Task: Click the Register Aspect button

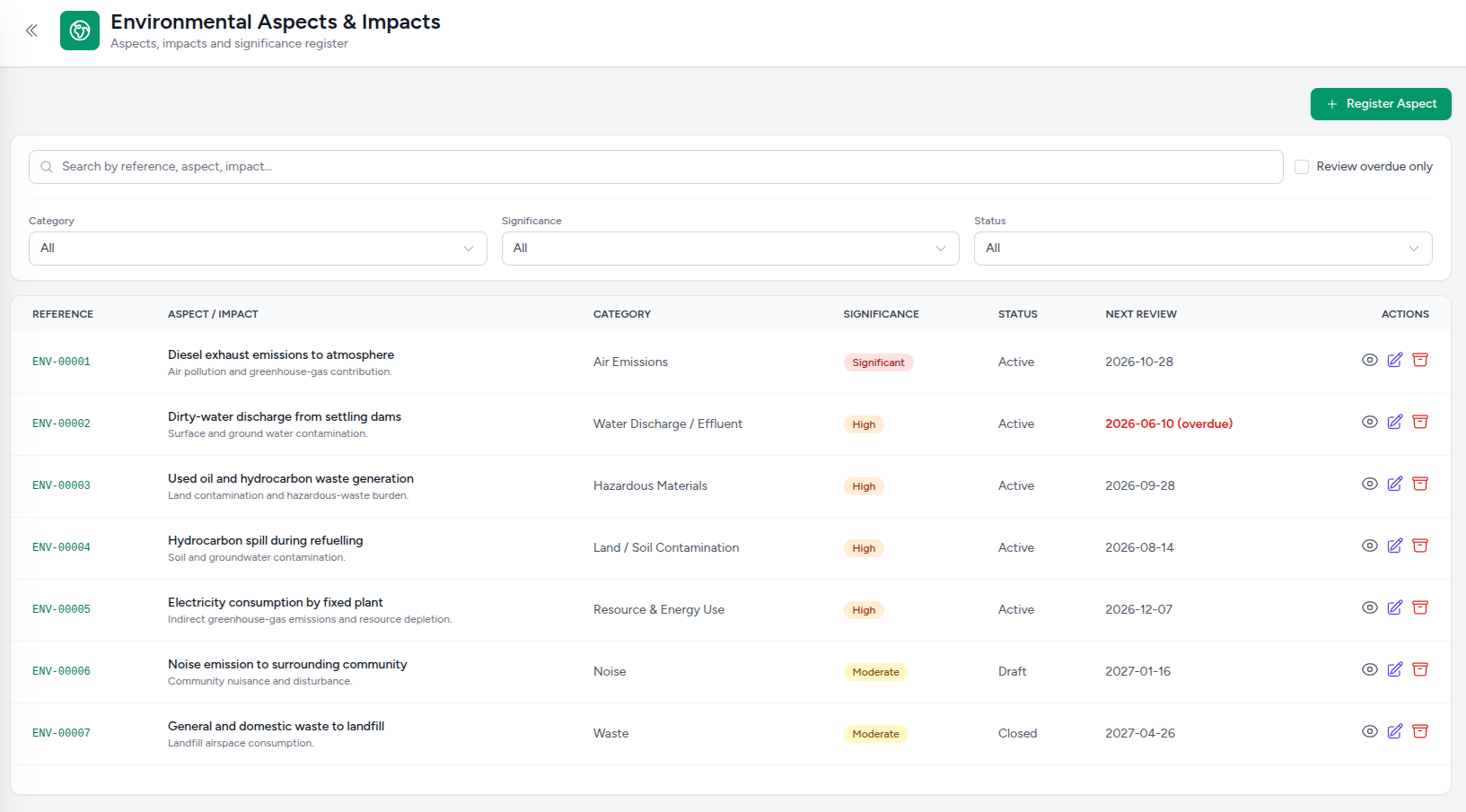Action: (1381, 104)
